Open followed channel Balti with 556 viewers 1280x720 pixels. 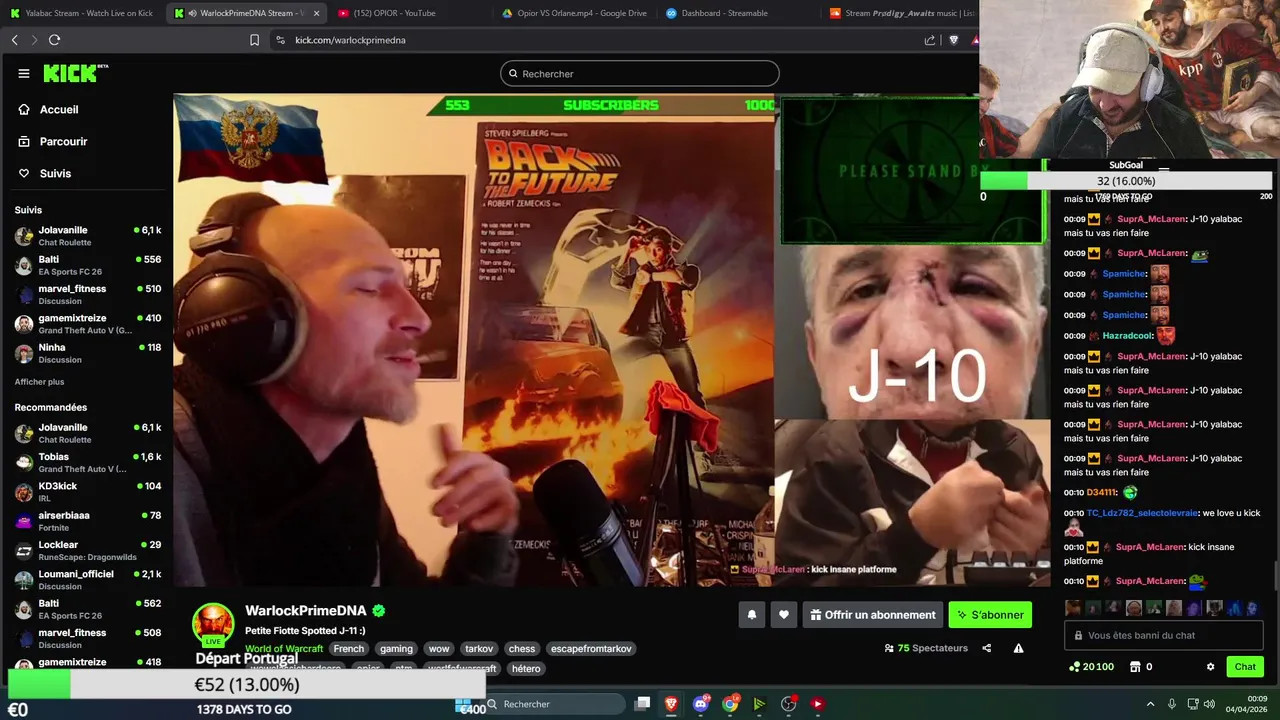(88, 265)
